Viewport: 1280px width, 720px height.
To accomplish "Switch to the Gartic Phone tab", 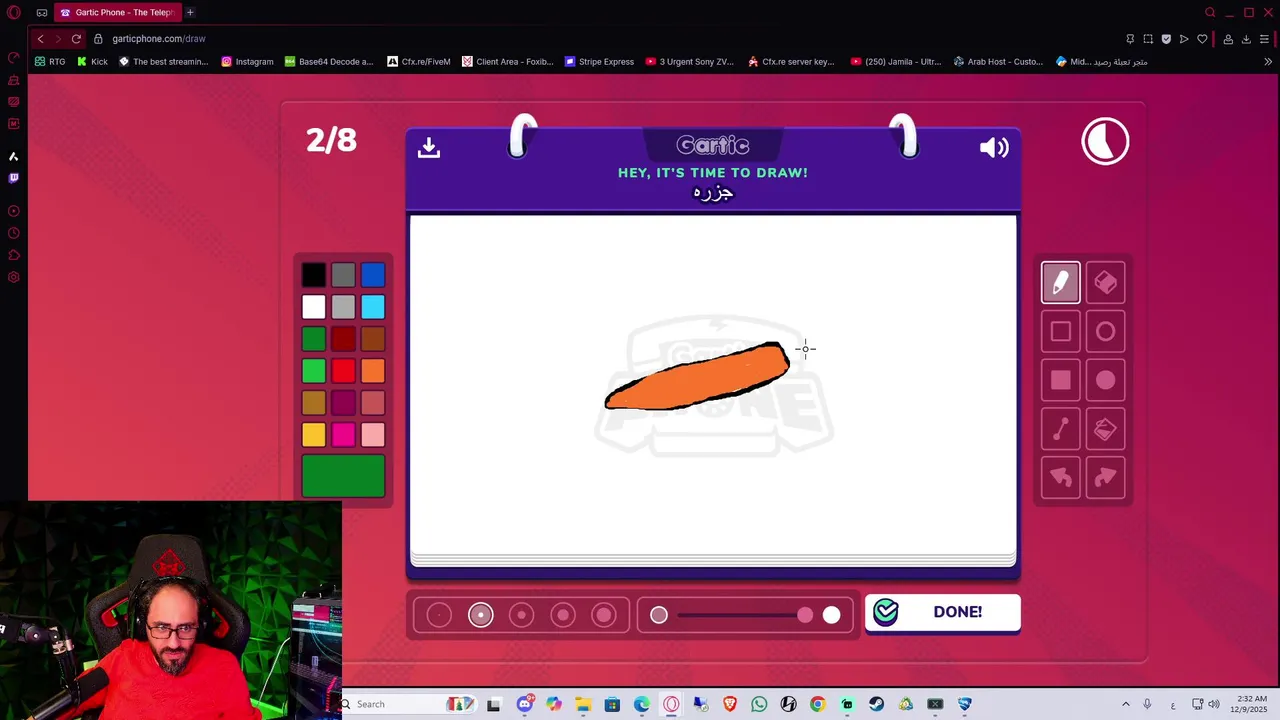I will [x=117, y=12].
